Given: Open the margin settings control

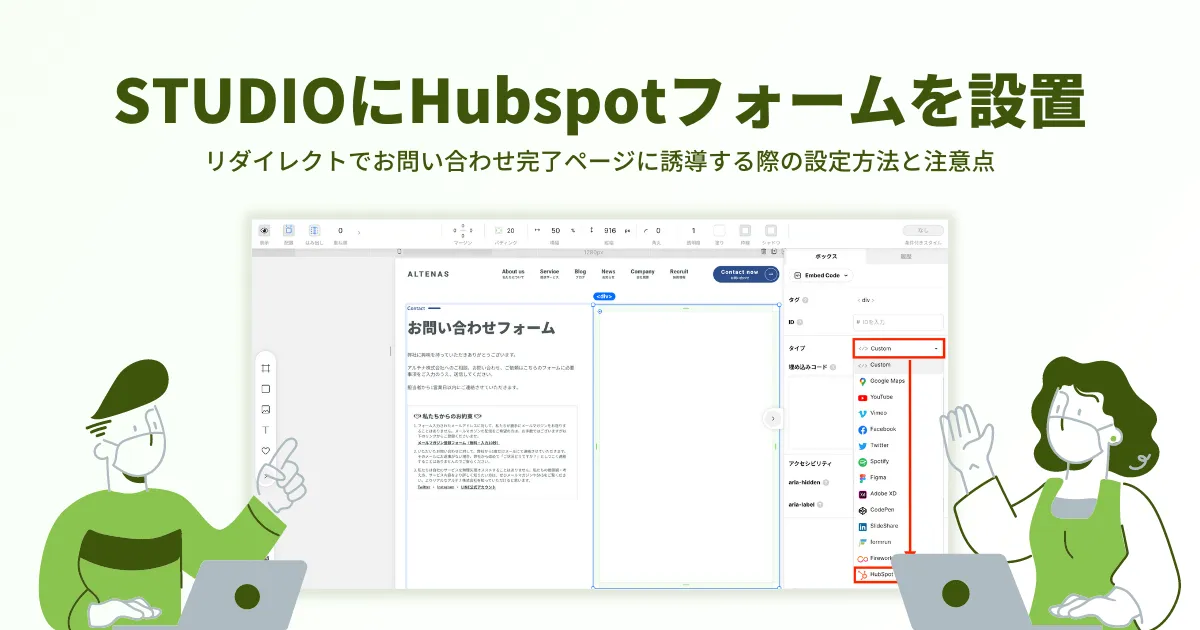Looking at the screenshot, I should 461,230.
